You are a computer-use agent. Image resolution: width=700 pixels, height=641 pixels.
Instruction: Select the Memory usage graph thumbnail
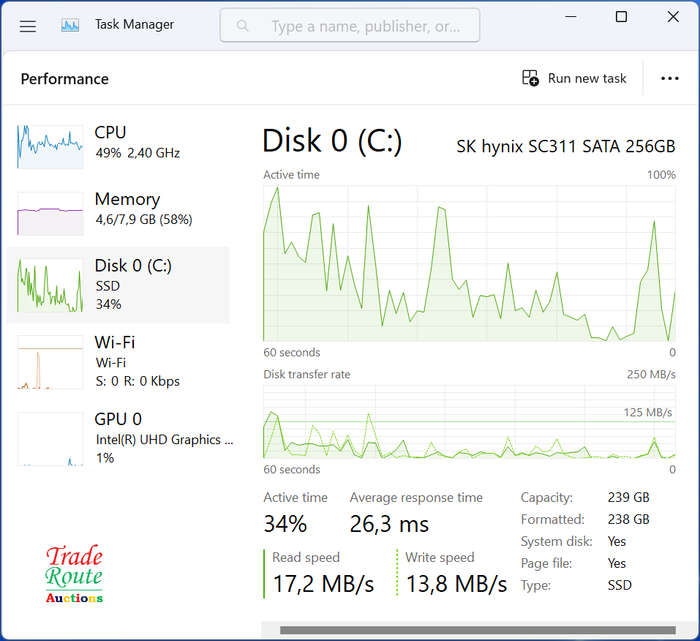50,213
